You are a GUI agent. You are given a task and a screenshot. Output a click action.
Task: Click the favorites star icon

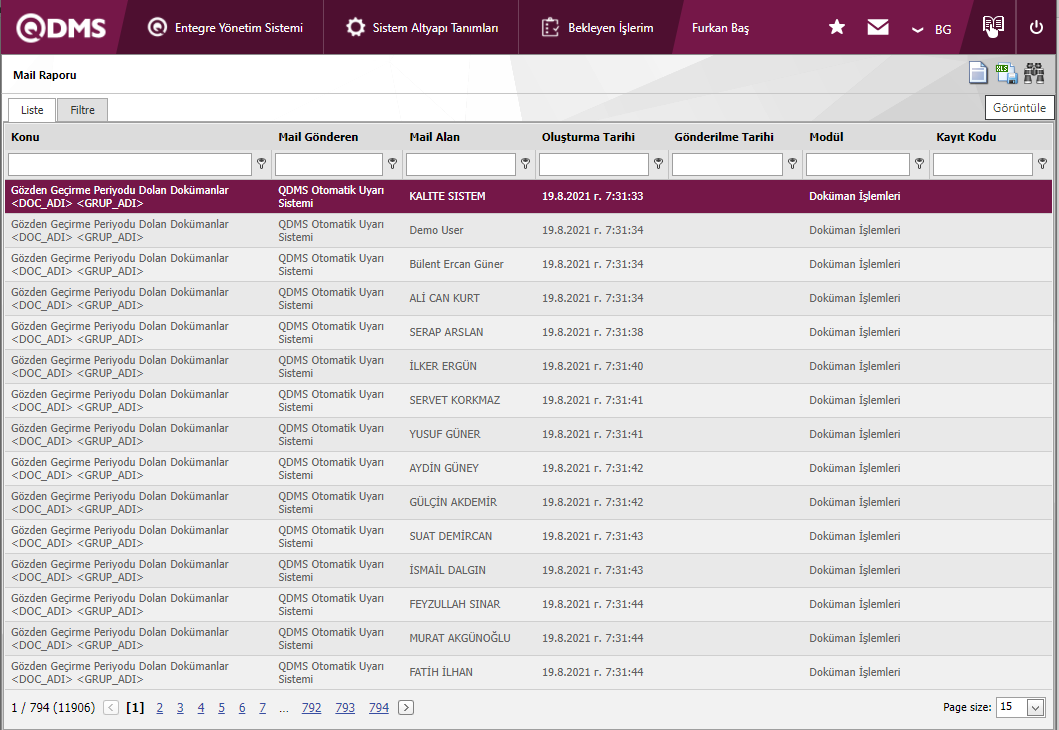pos(837,28)
